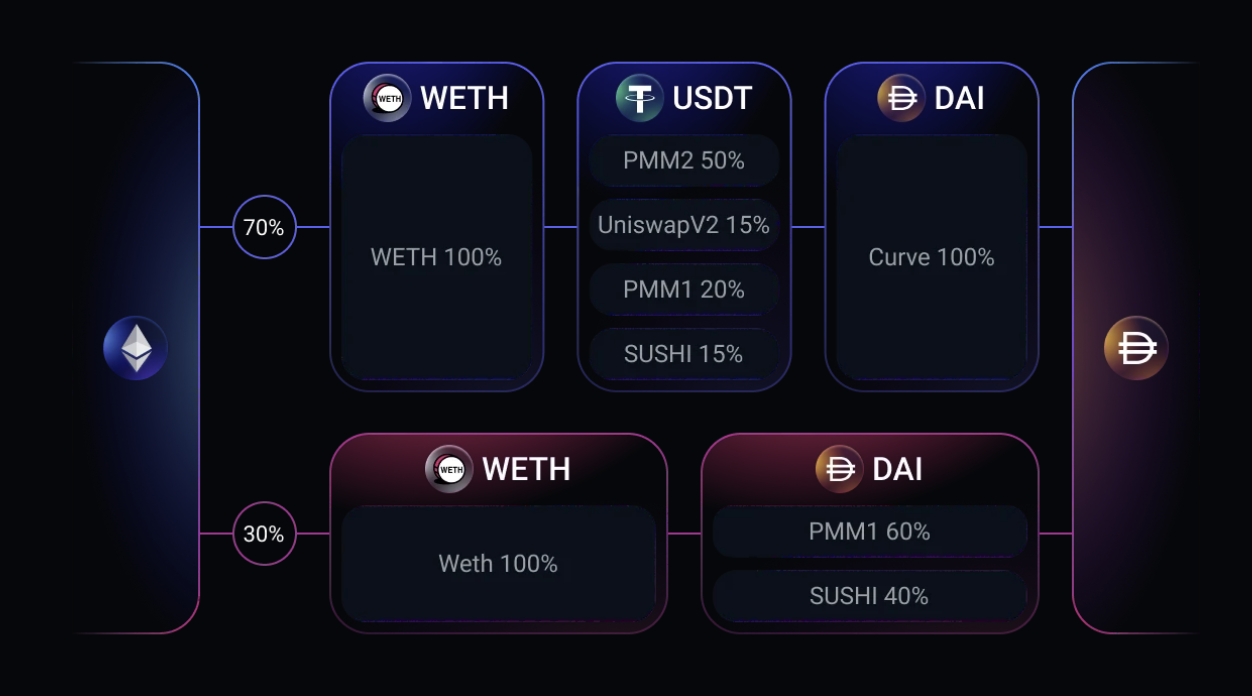Click the PMM1 60% pool entry
The image size is (1252, 696).
[x=870, y=531]
